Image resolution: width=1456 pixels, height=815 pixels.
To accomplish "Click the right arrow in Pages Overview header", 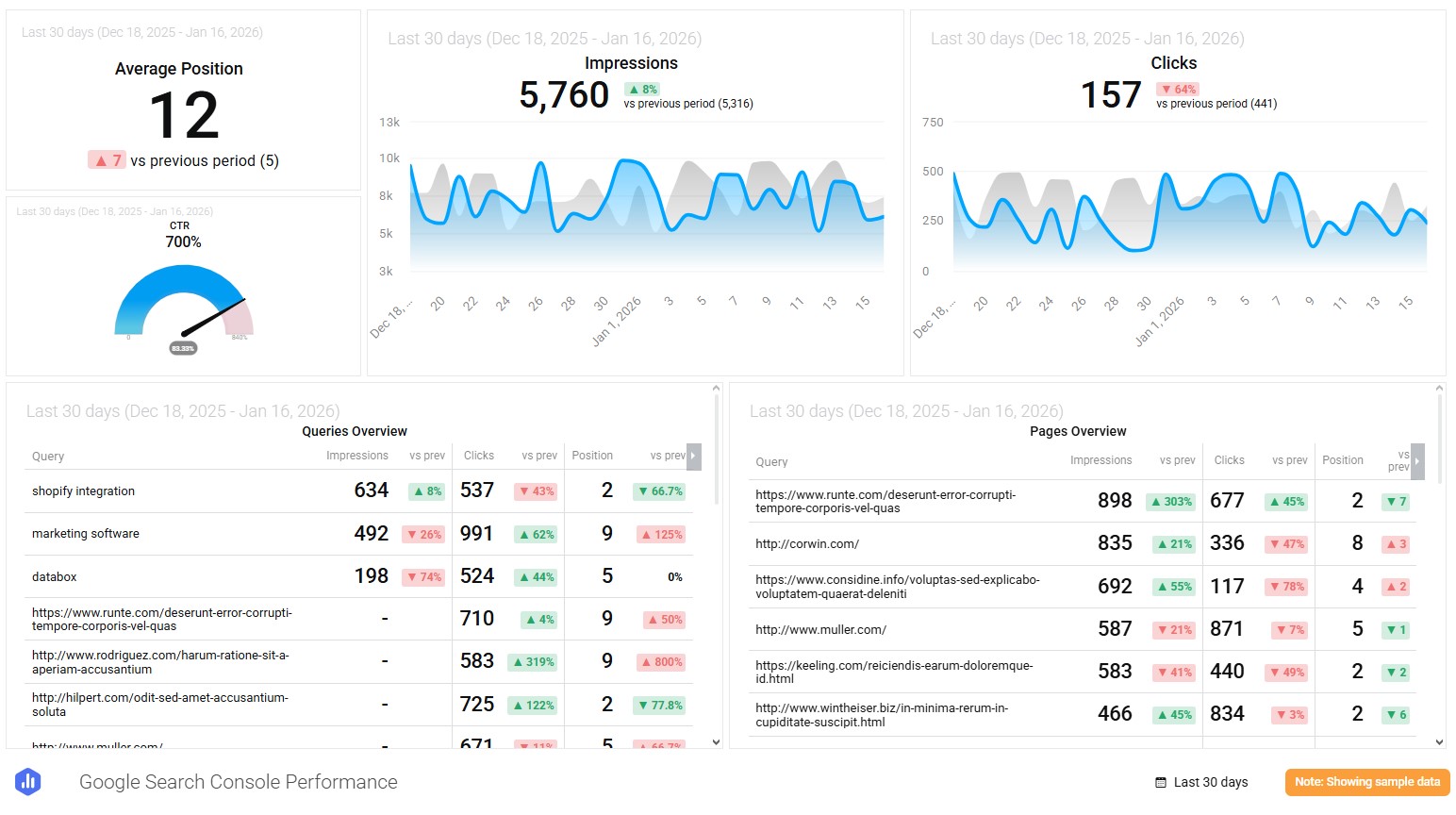I will [x=1417, y=461].
